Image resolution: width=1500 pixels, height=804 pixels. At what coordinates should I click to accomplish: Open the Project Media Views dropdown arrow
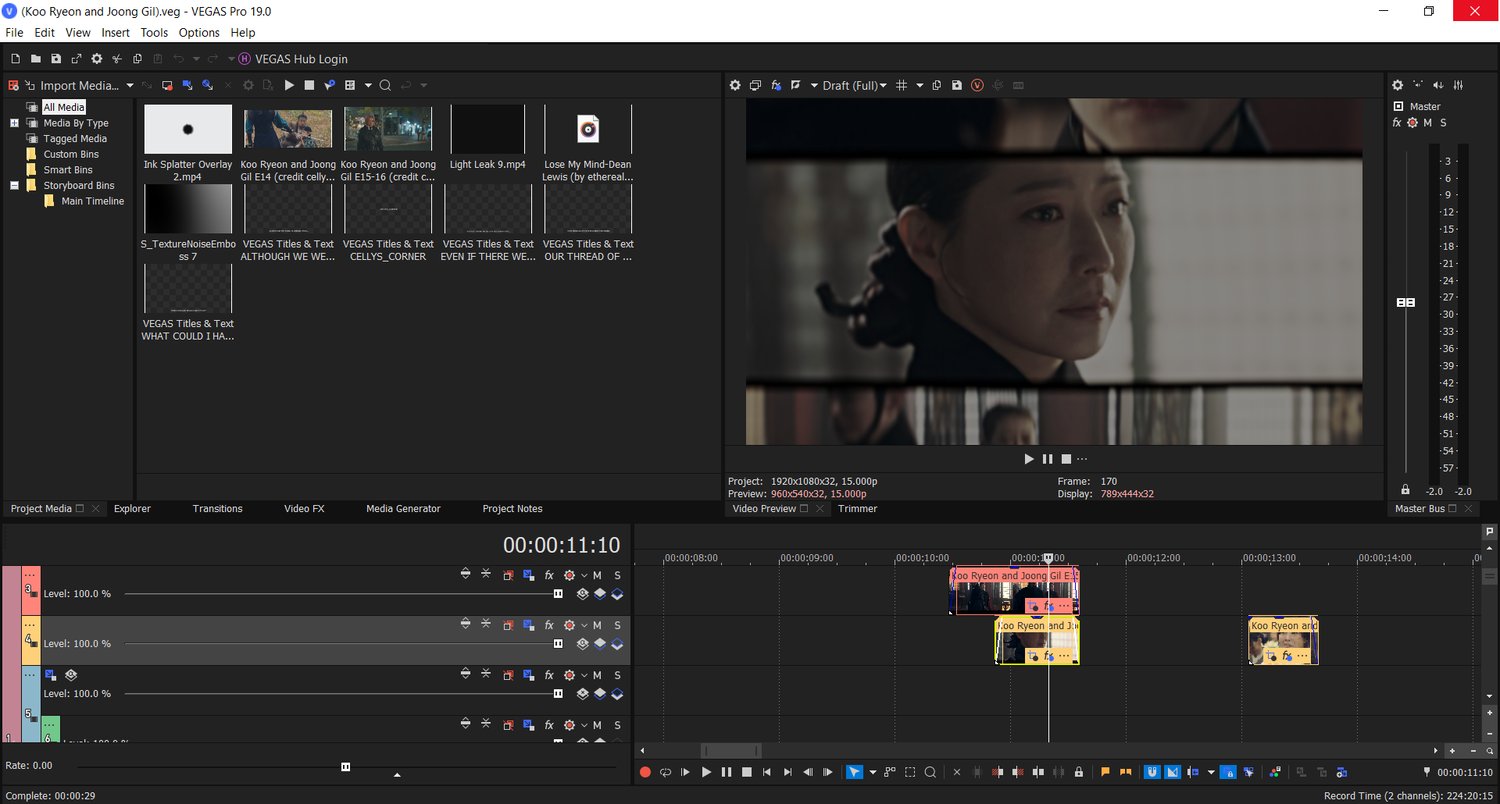[x=368, y=86]
